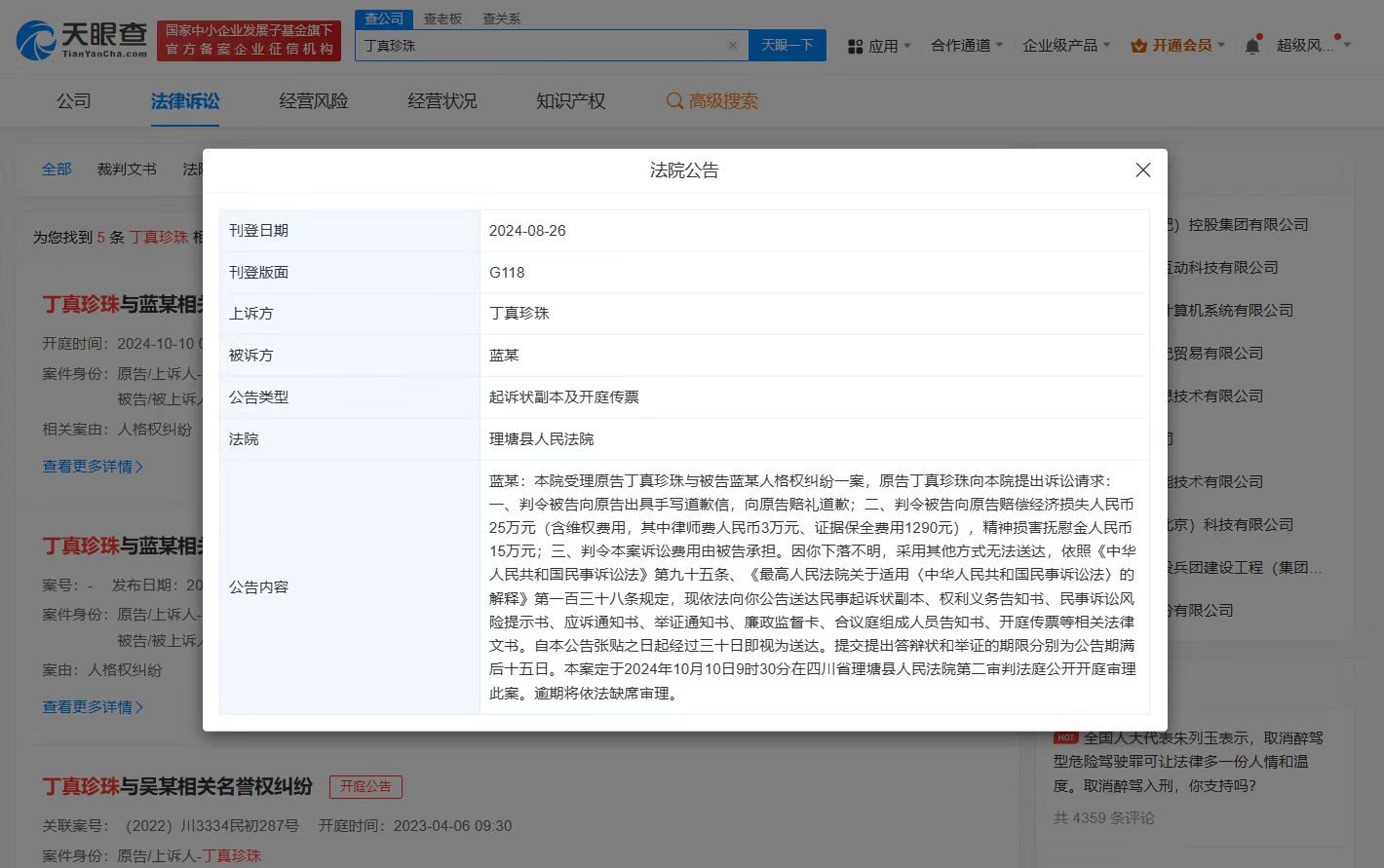Click the crown icon beside 开通会员
Viewport: 1384px width, 868px height.
[x=1138, y=45]
